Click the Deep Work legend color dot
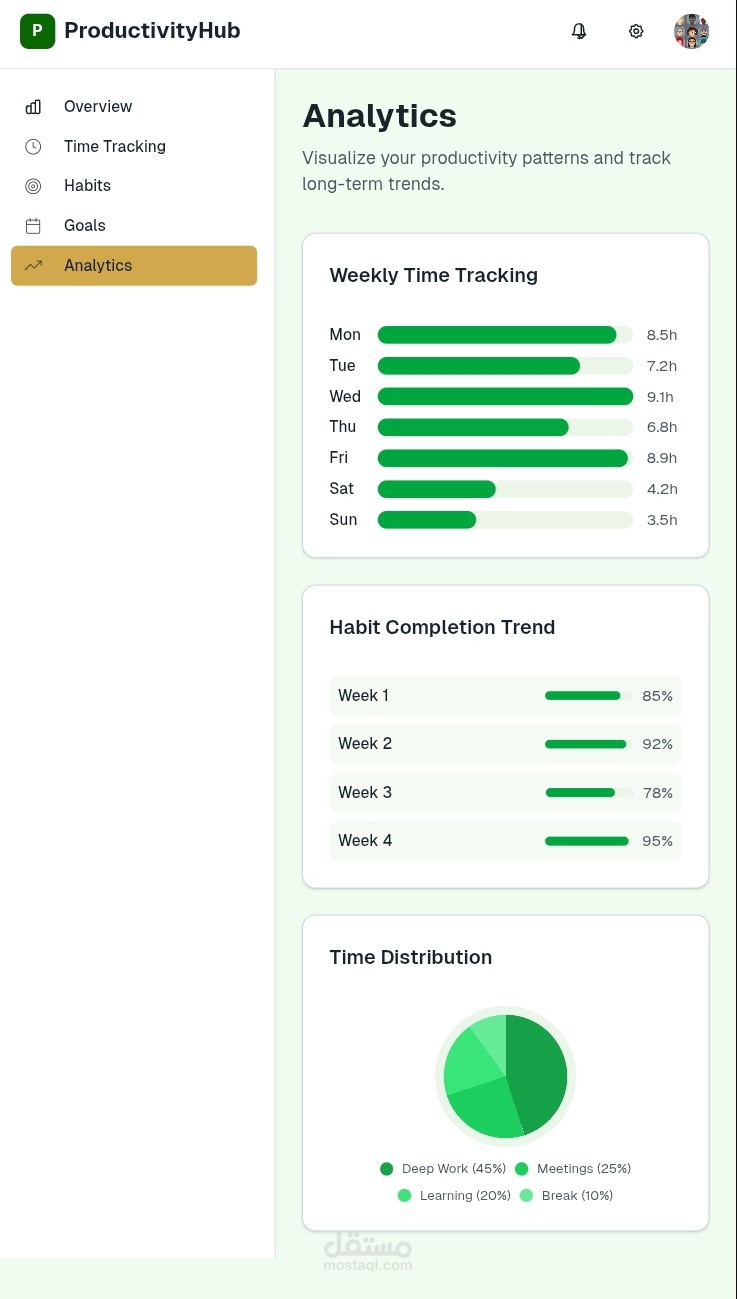 387,1169
